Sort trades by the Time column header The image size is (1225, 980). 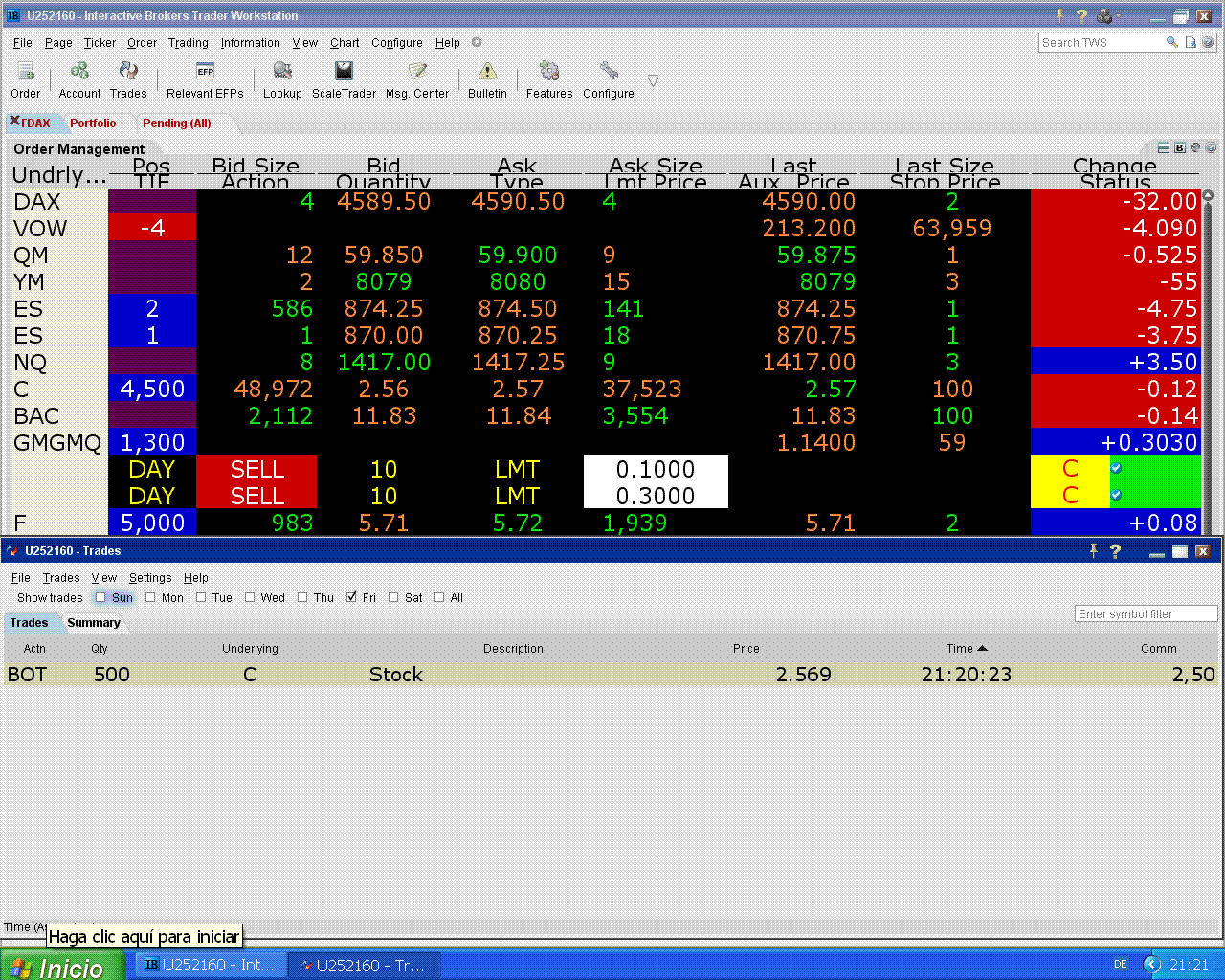(x=967, y=648)
